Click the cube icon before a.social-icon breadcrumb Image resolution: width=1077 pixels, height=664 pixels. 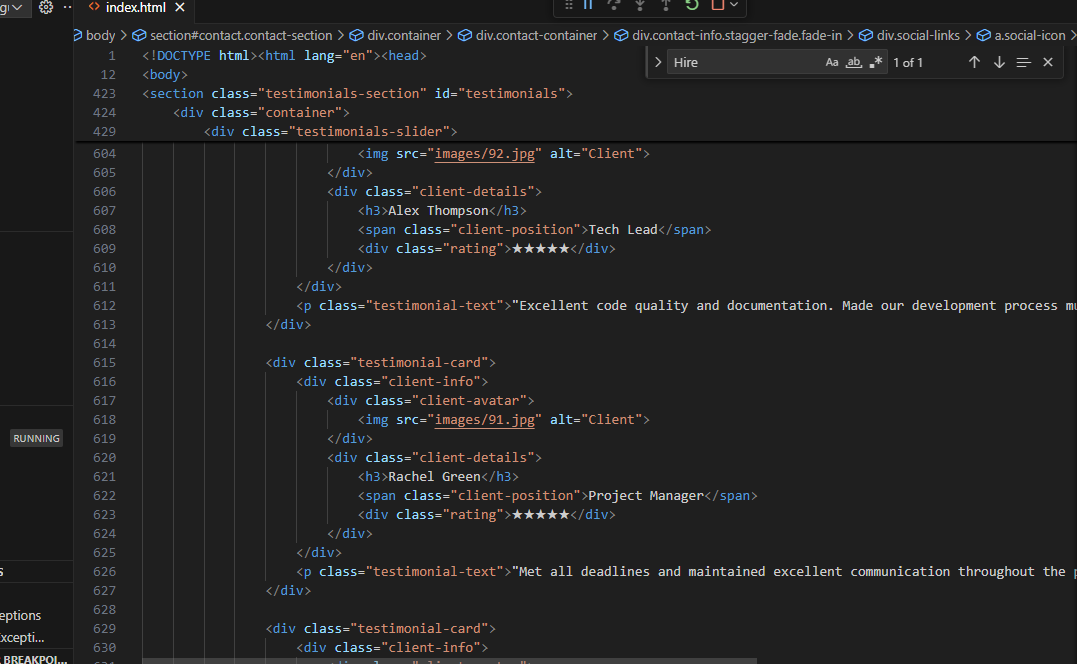click(x=984, y=35)
